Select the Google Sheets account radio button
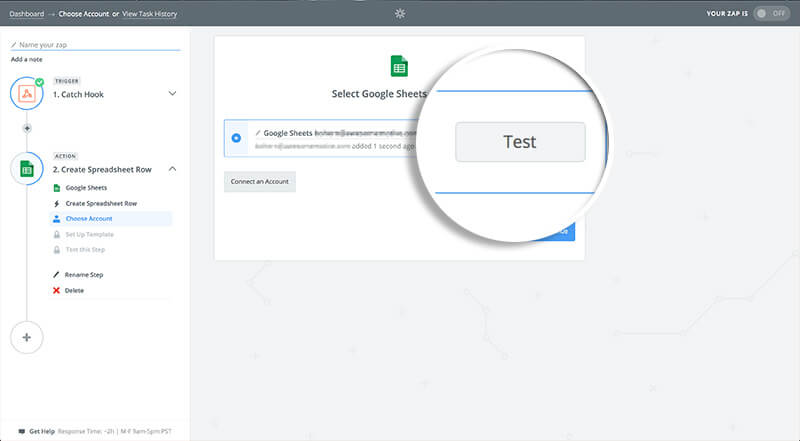 pyautogui.click(x=236, y=138)
